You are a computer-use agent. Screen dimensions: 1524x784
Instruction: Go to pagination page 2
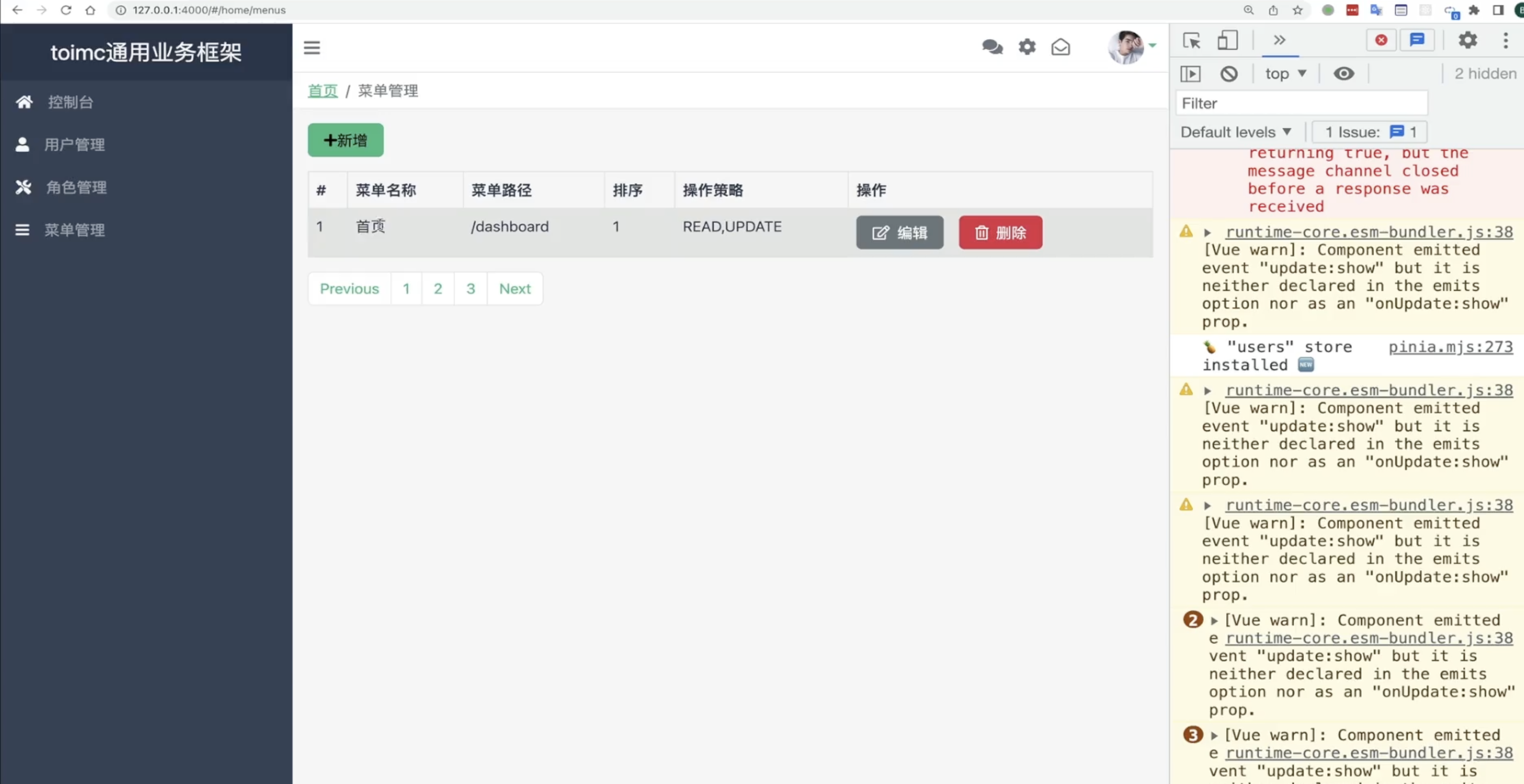[x=438, y=288]
